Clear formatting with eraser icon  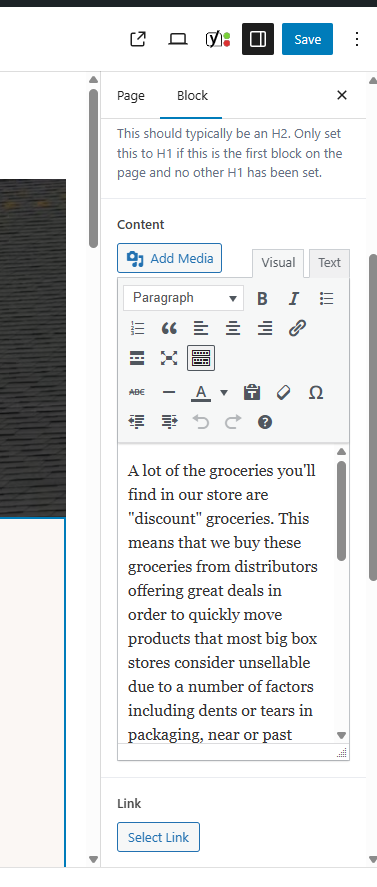point(284,392)
